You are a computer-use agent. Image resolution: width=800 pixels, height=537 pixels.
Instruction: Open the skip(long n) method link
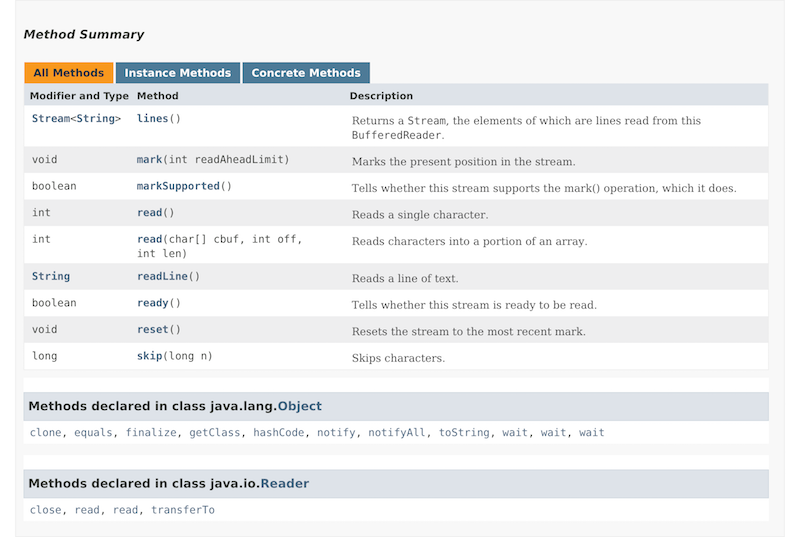149,356
